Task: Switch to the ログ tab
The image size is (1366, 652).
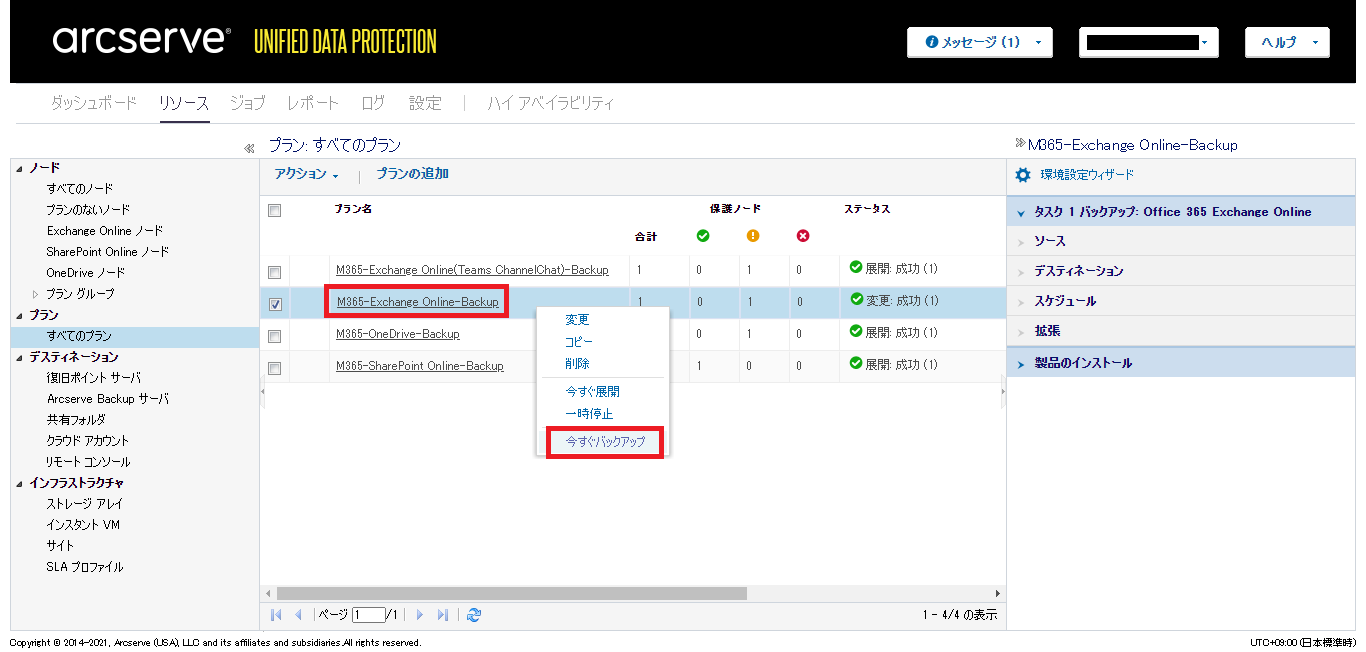Action: click(373, 102)
